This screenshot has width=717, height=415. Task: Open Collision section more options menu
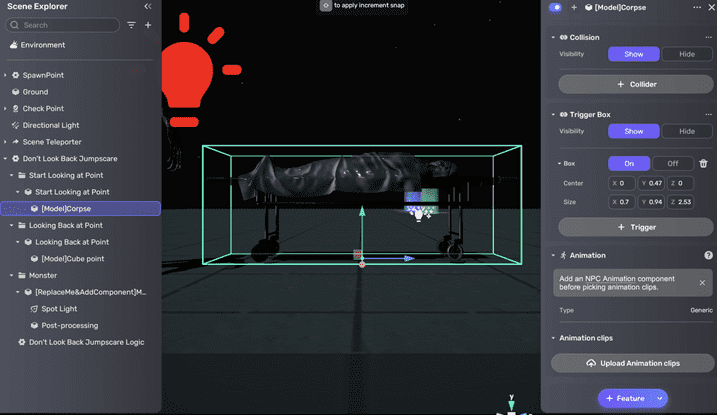pos(708,37)
